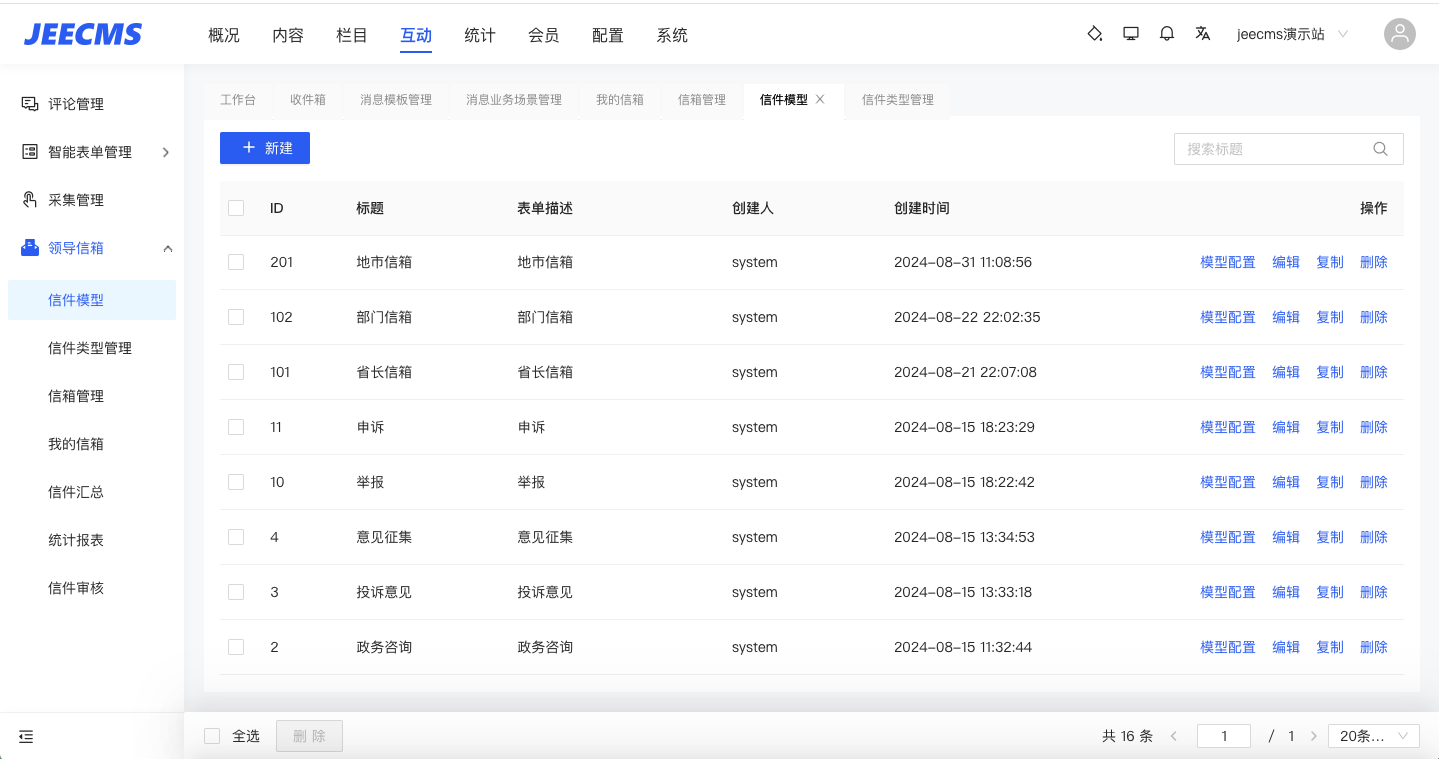This screenshot has height=759, width=1439.
Task: Click the blue 新建 button
Action: [265, 148]
